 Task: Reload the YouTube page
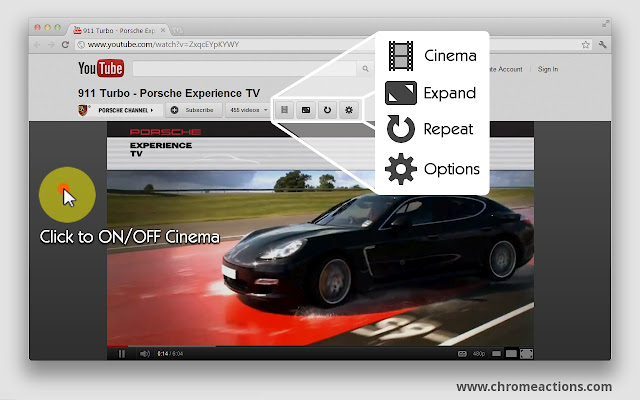[x=65, y=44]
